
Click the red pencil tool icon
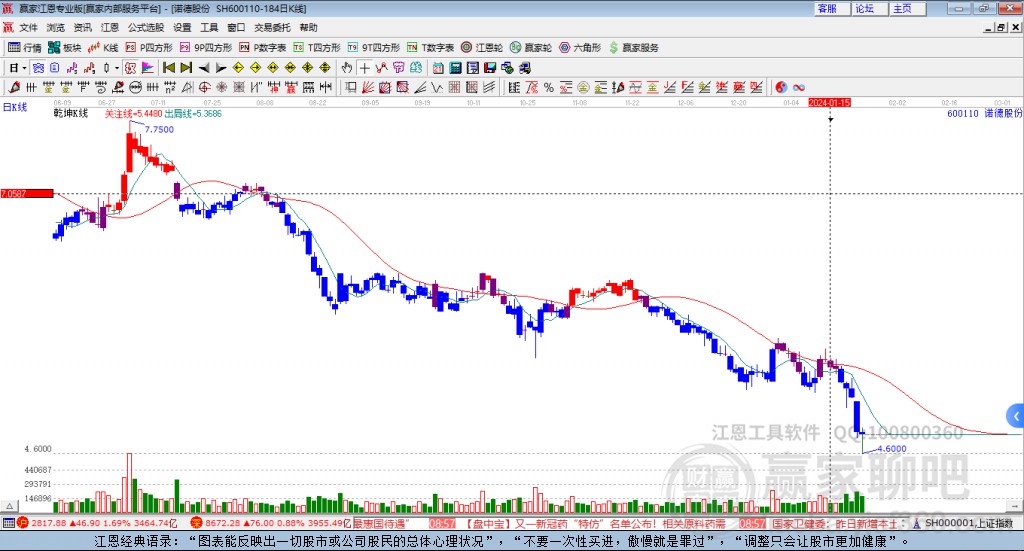[x=14, y=87]
